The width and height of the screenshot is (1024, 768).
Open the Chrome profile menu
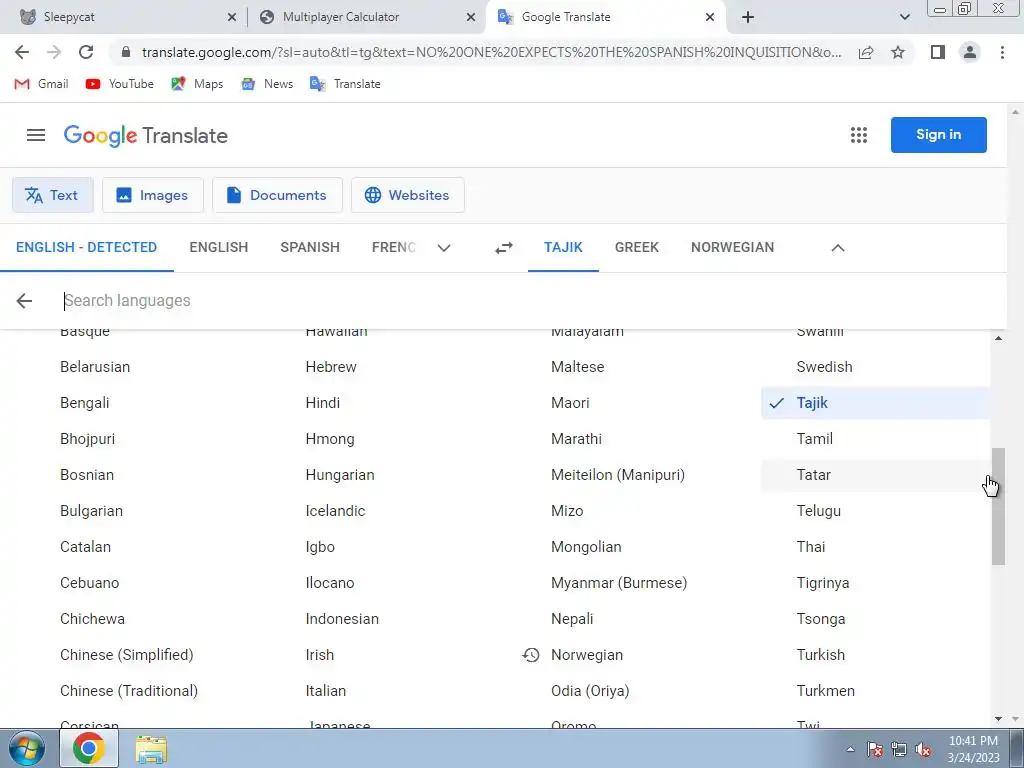(x=970, y=52)
